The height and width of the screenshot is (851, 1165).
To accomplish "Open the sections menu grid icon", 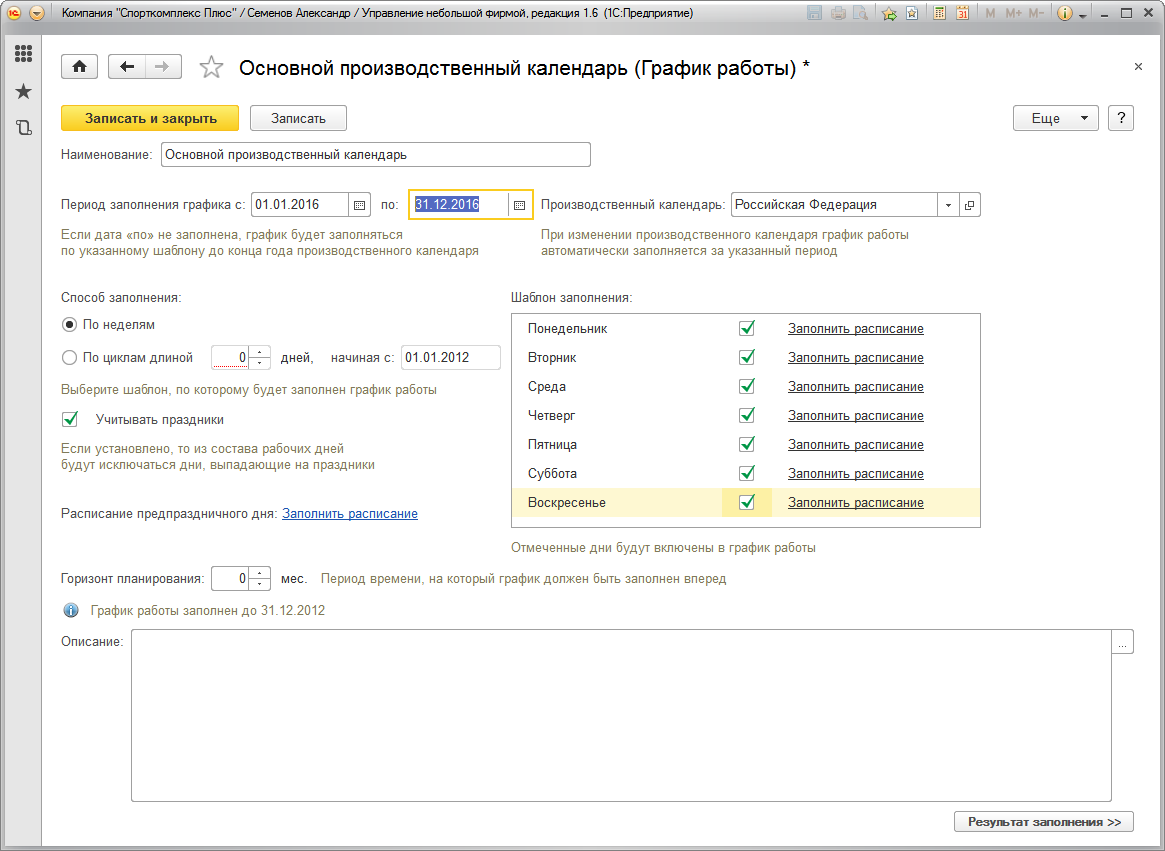I will [x=23, y=54].
